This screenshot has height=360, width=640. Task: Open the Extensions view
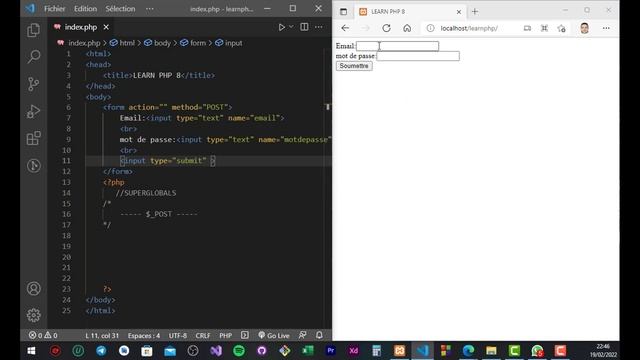click(33, 138)
